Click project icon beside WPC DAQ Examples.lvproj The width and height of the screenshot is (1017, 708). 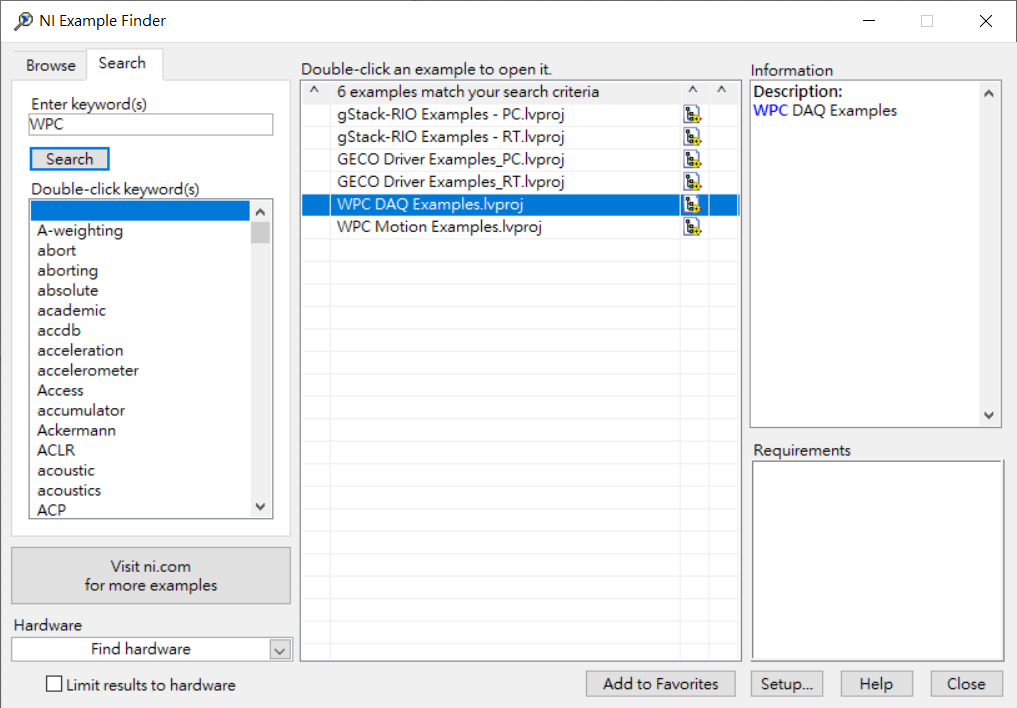click(692, 205)
